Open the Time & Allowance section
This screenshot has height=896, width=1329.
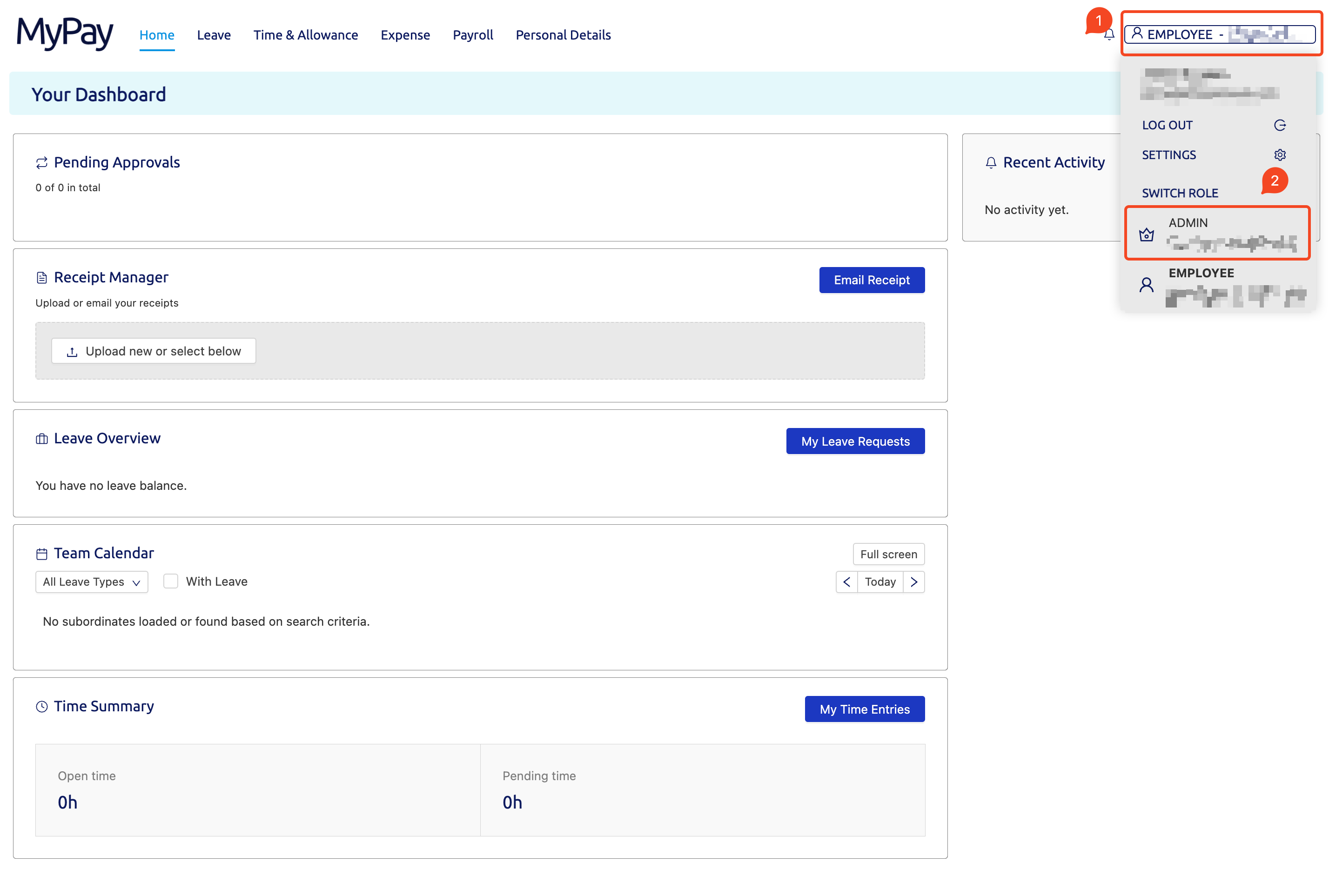[306, 35]
